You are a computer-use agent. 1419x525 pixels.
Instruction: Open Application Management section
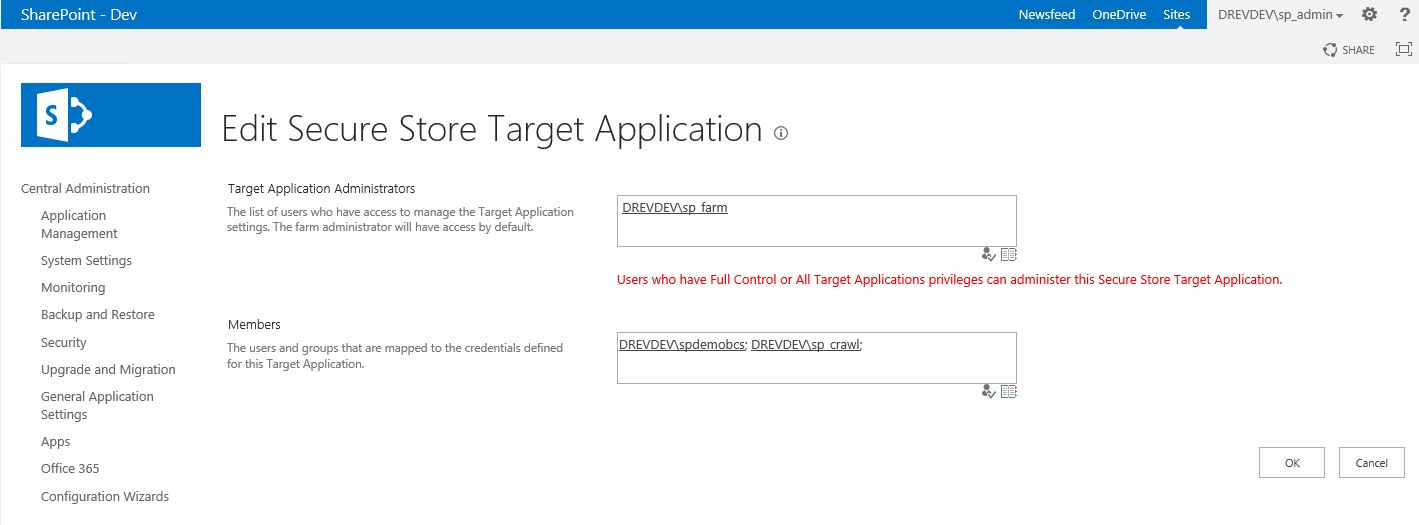(x=79, y=224)
